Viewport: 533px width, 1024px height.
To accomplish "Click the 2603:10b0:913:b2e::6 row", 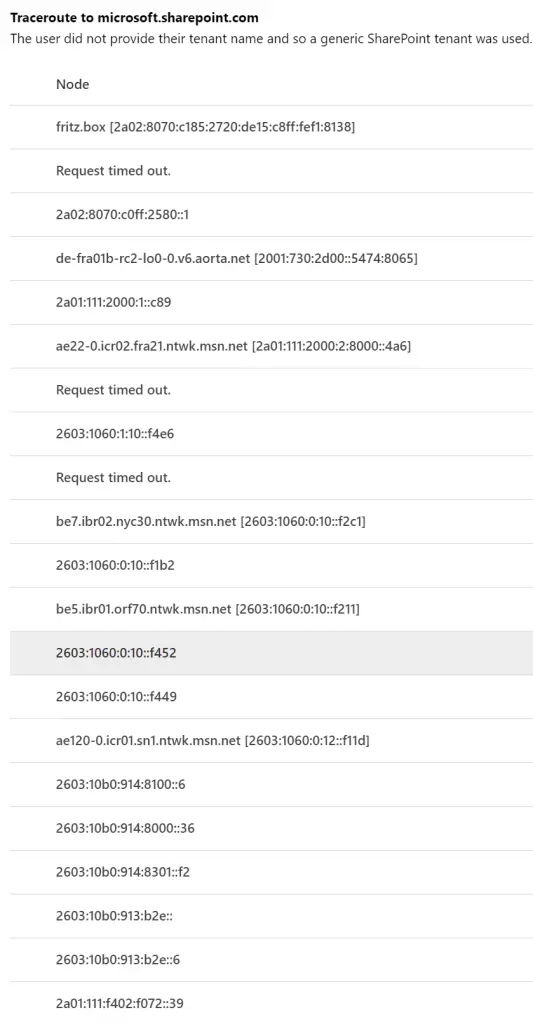I will 271,960.
